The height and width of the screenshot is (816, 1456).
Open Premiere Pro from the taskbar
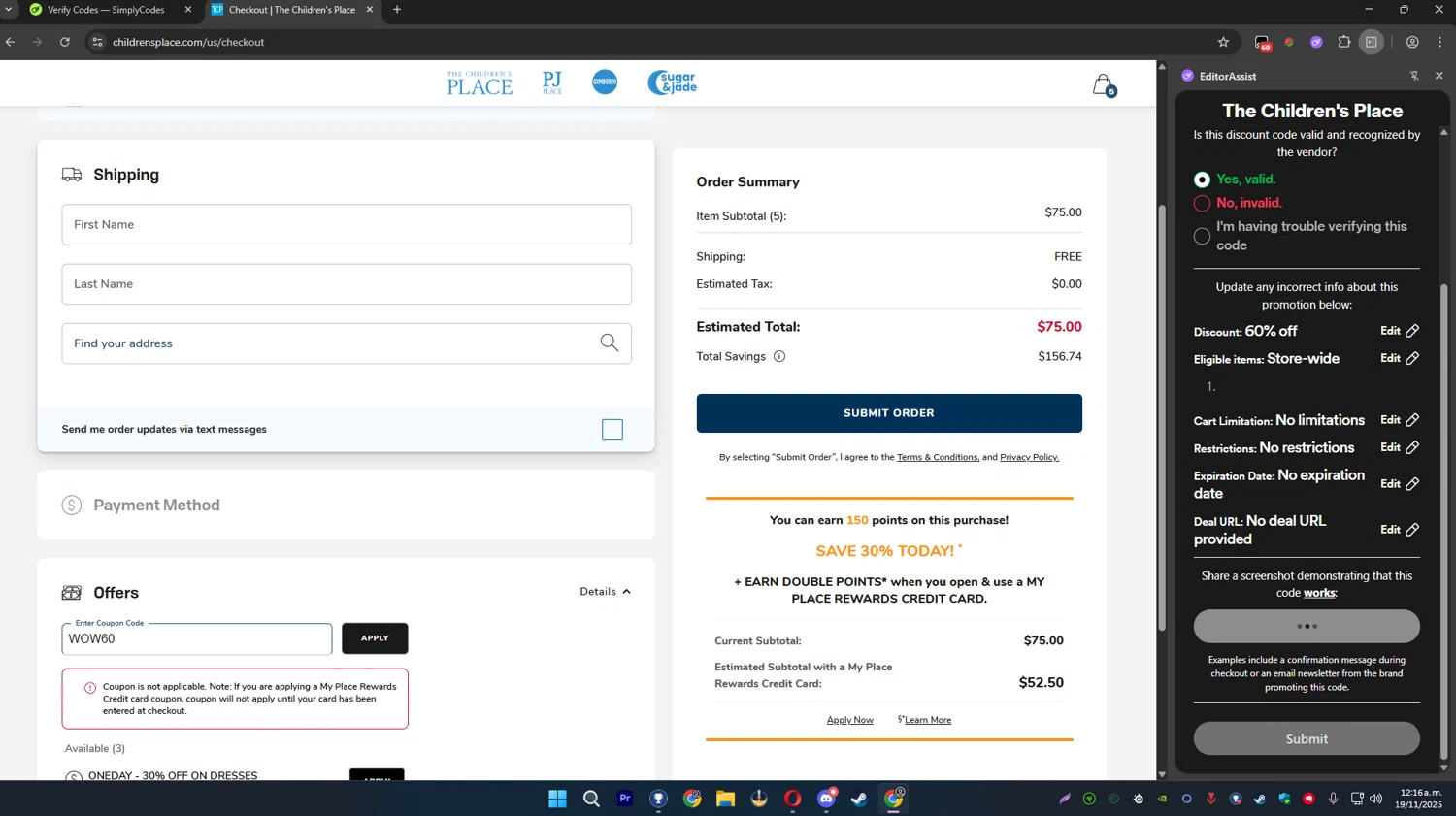point(625,799)
